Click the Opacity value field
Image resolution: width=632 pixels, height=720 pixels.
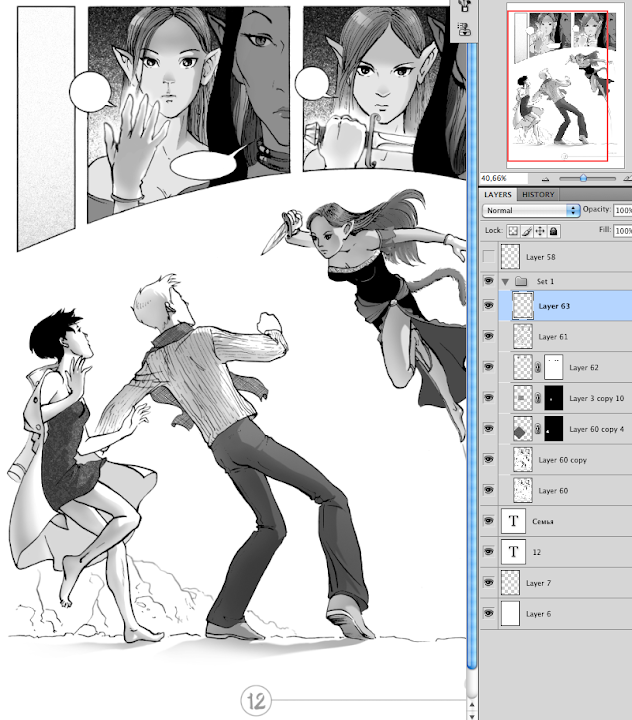pyautogui.click(x=623, y=210)
